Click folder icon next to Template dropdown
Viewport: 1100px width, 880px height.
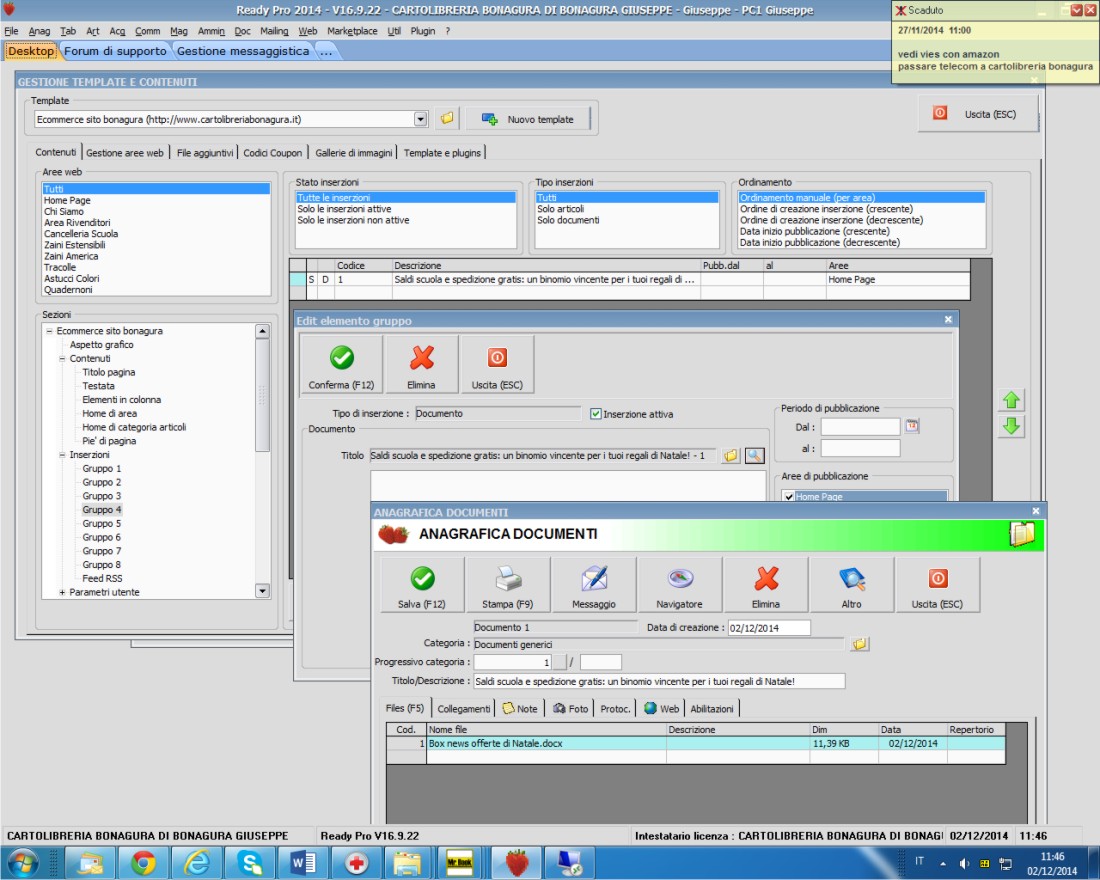447,119
